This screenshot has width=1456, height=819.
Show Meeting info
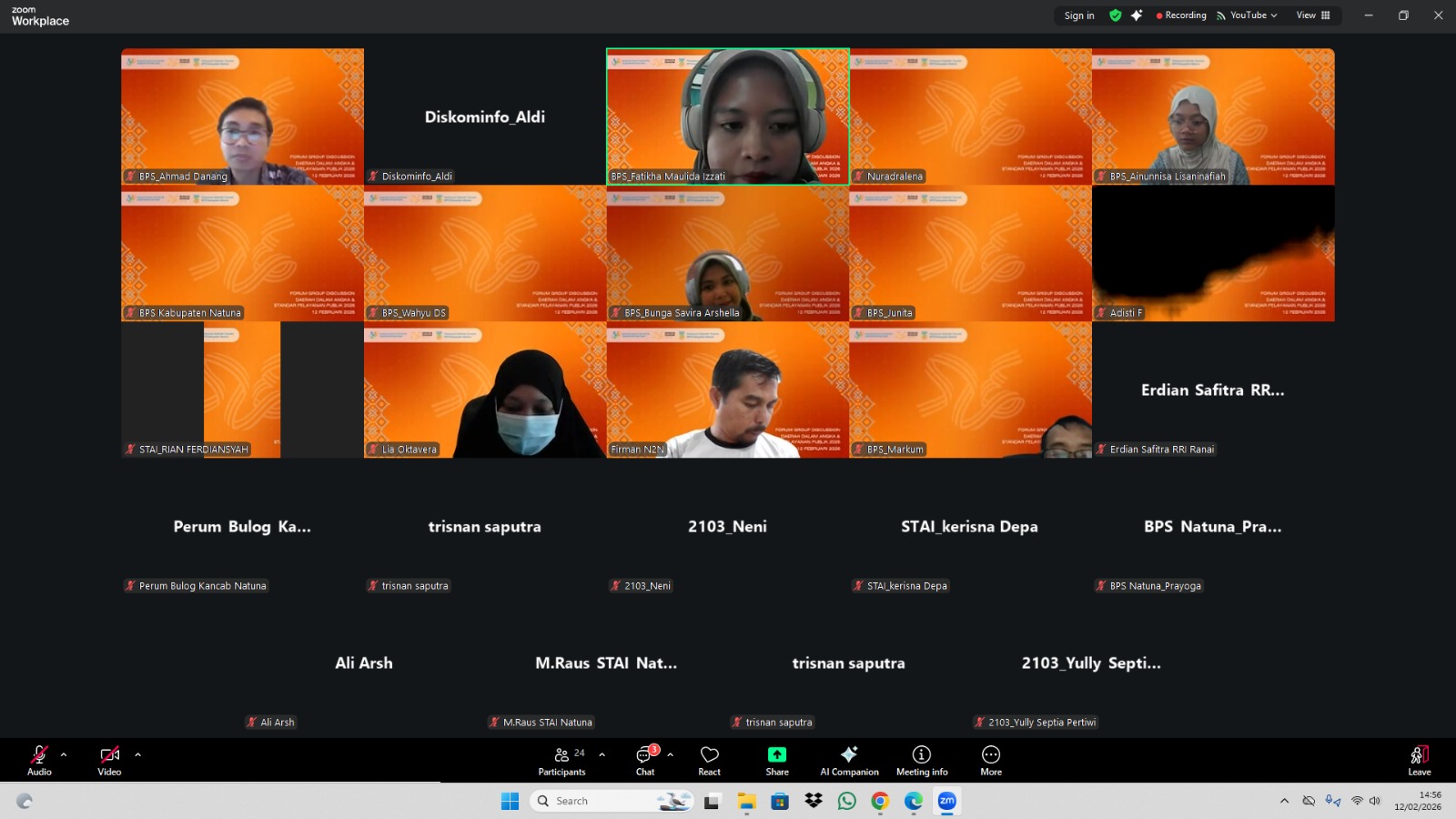[922, 760]
